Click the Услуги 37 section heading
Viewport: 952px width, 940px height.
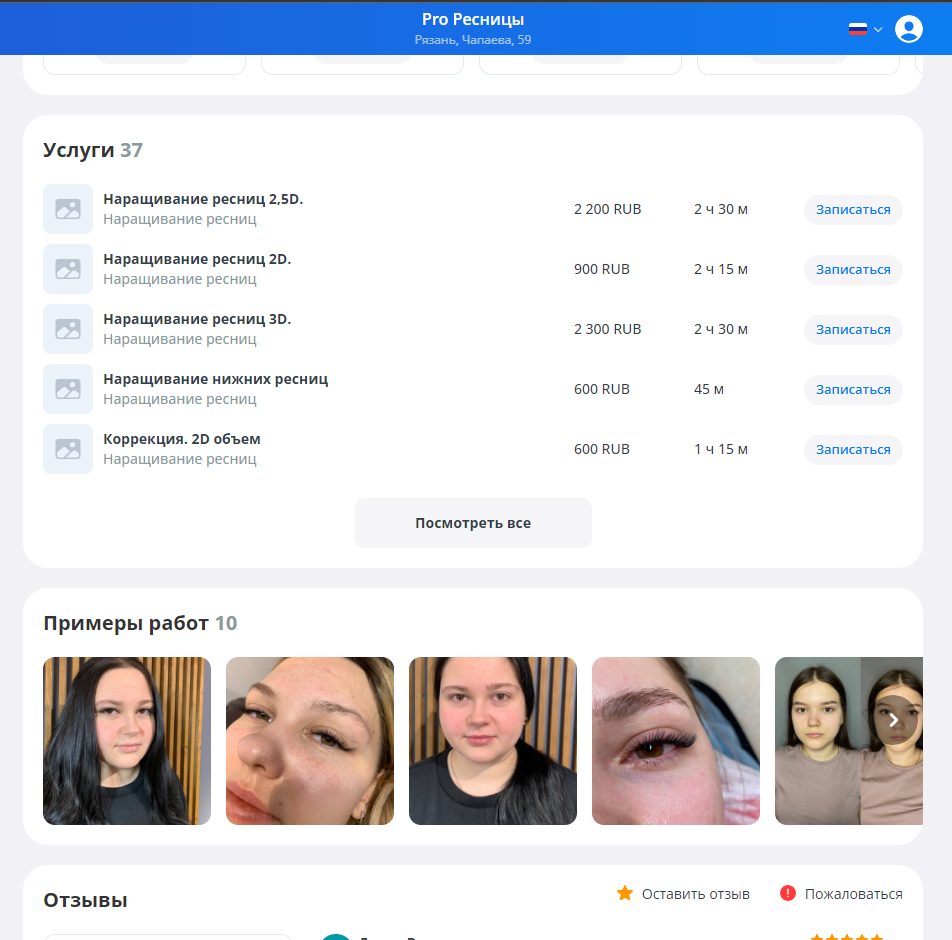point(93,150)
